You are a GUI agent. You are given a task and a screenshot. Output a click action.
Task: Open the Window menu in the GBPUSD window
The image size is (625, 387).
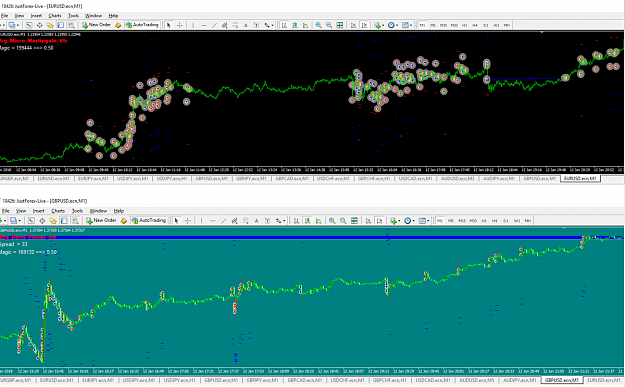(x=98, y=211)
